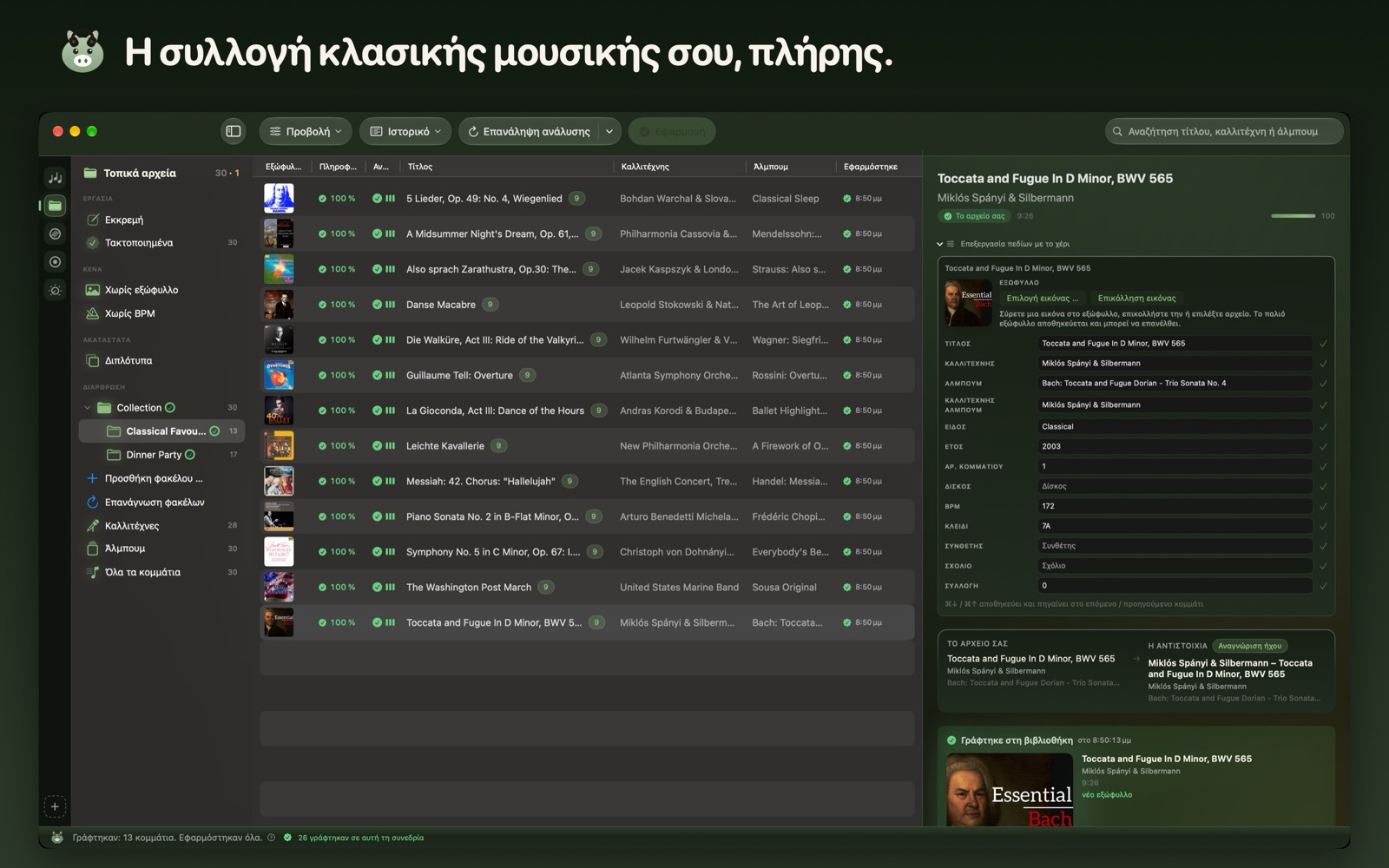
Task: Open Όλα τα κομμάτια list
Action: pyautogui.click(x=161, y=572)
